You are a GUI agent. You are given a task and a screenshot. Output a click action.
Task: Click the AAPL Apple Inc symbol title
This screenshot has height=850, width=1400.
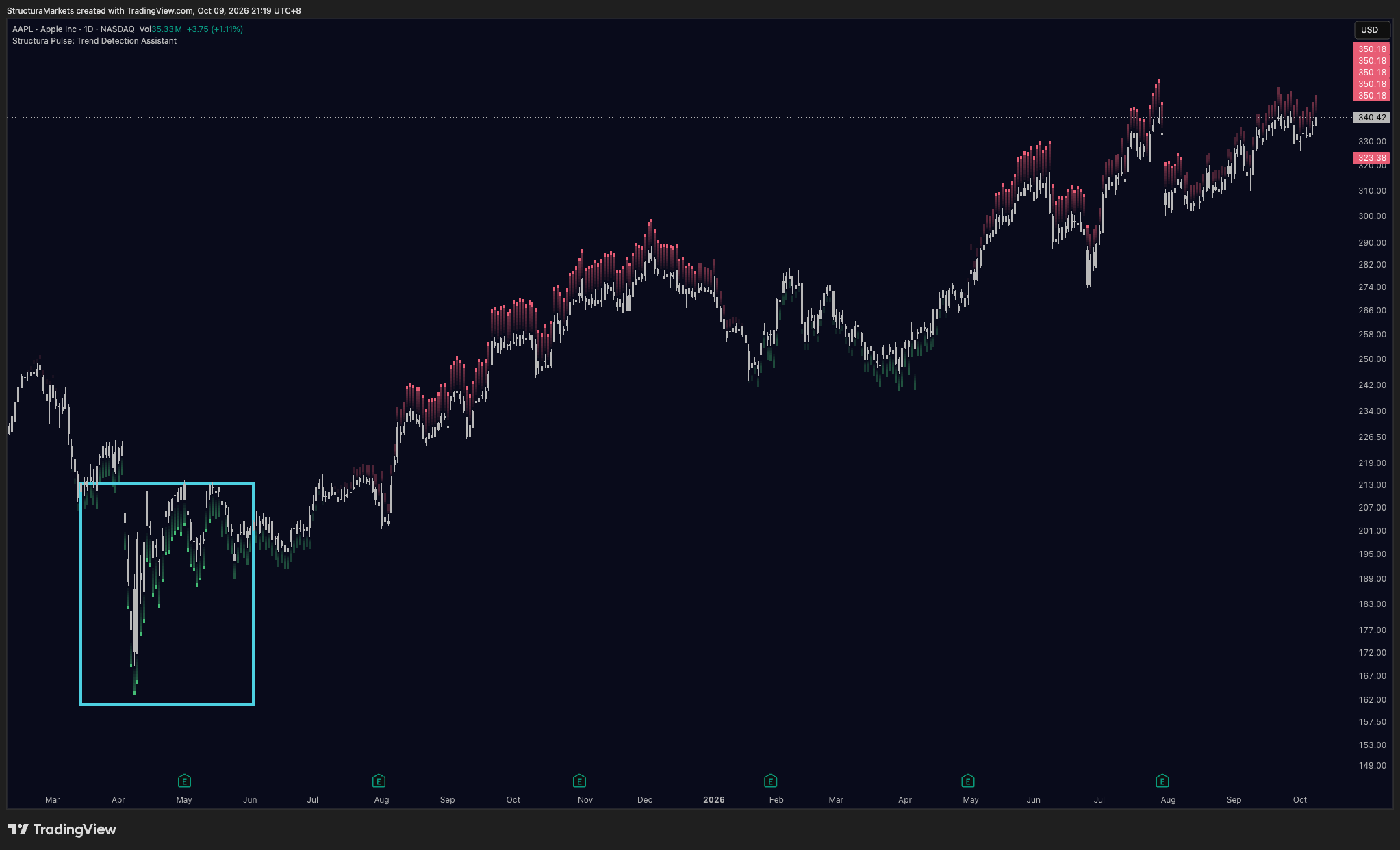coord(73,29)
